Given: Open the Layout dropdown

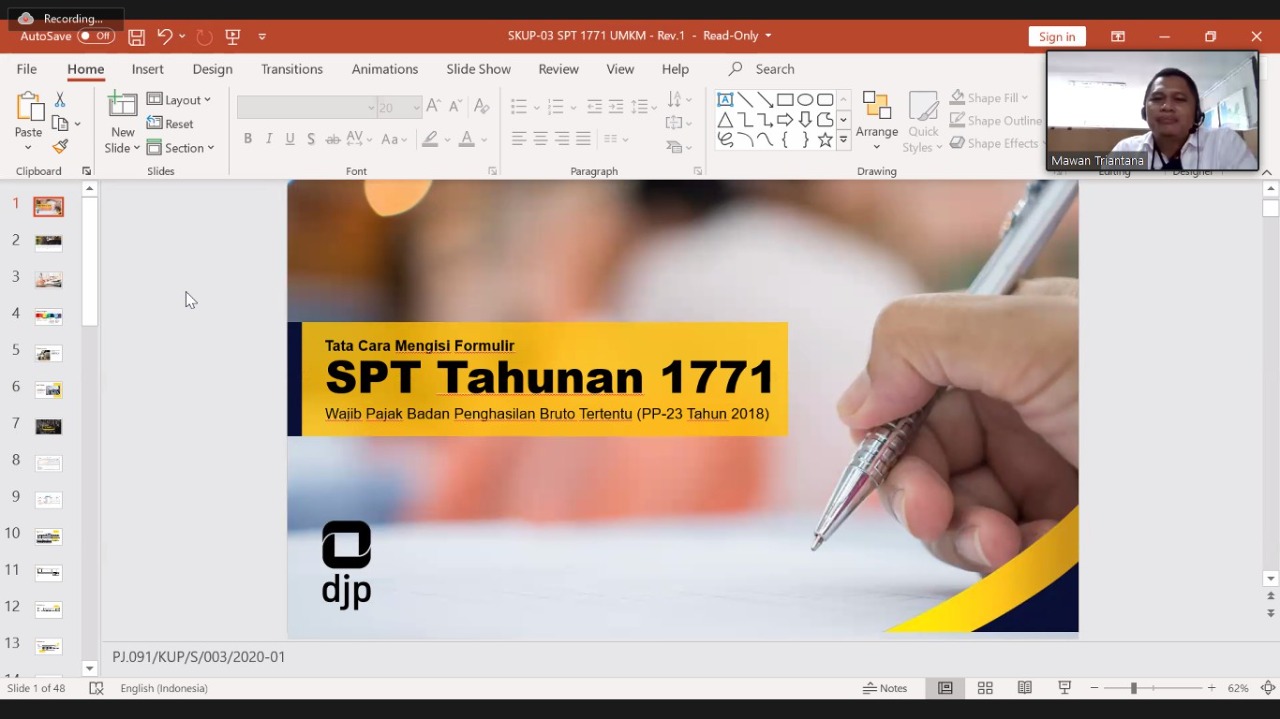Looking at the screenshot, I should tap(179, 100).
